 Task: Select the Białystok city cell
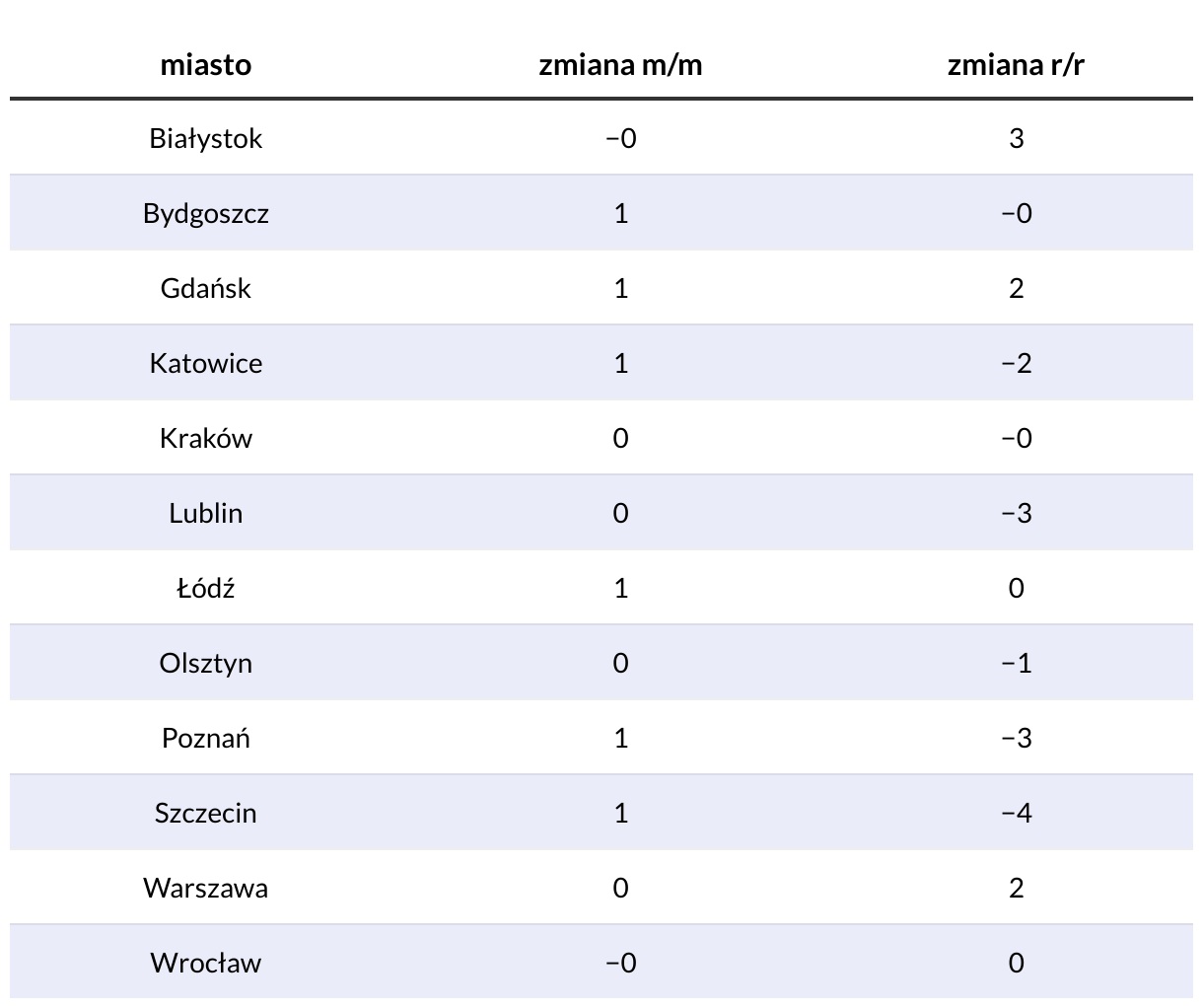(x=206, y=138)
